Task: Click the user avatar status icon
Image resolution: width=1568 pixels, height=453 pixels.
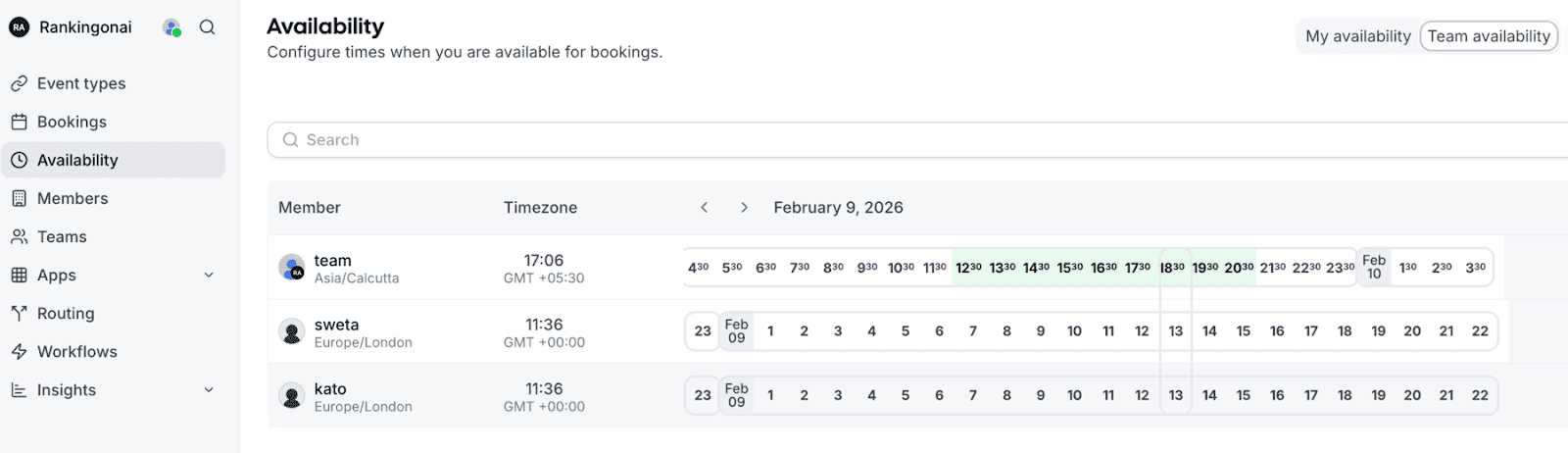Action: (x=171, y=27)
